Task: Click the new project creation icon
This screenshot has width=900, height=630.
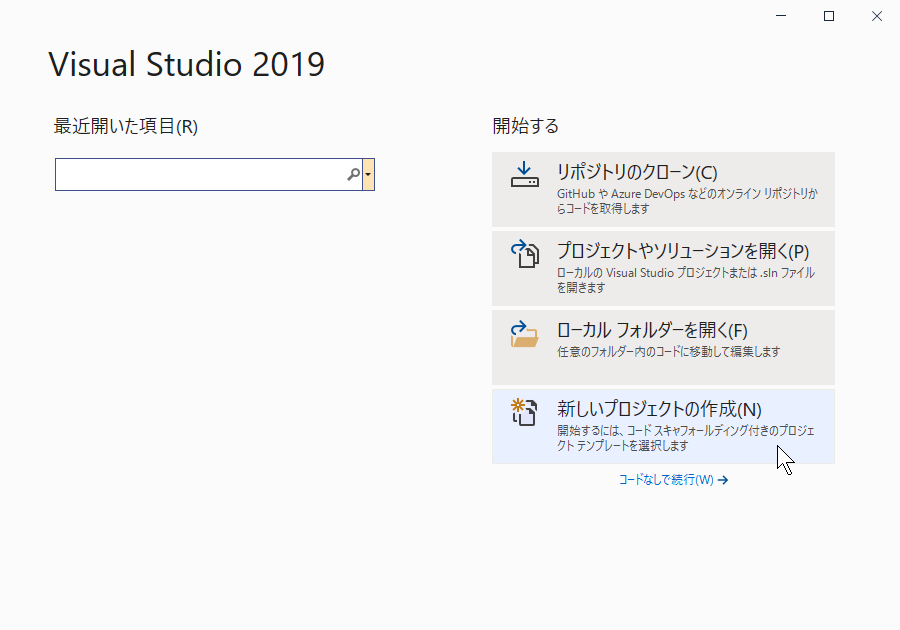Action: (x=524, y=412)
